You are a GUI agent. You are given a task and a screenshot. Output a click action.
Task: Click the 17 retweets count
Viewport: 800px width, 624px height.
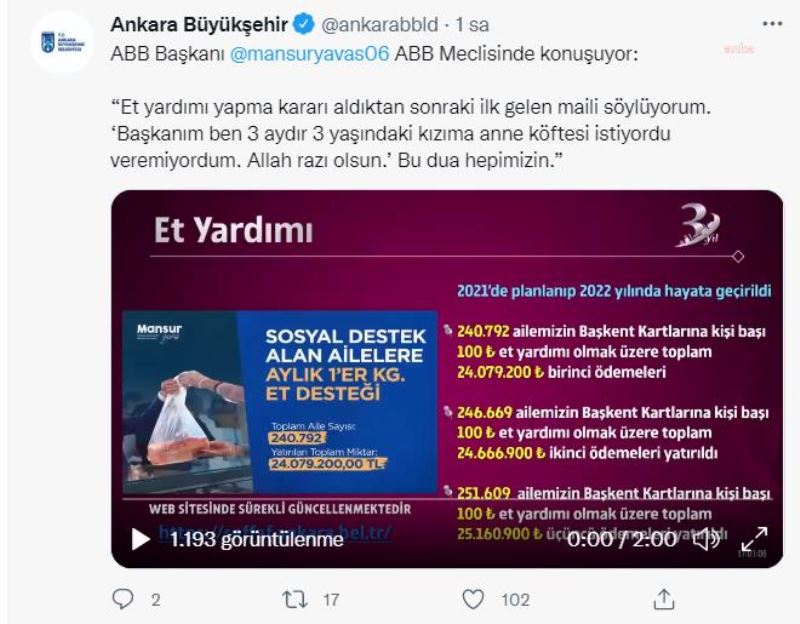331,600
